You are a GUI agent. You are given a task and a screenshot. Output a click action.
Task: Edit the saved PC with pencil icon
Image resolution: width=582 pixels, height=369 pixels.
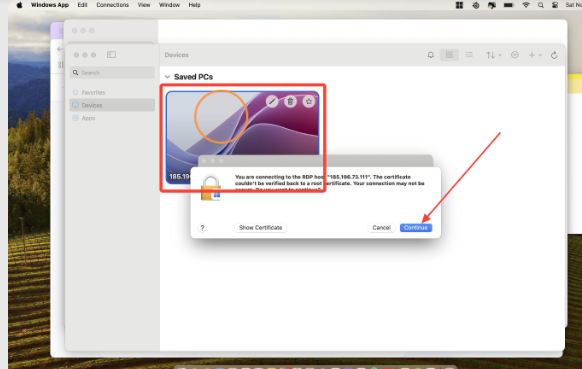pyautogui.click(x=272, y=101)
